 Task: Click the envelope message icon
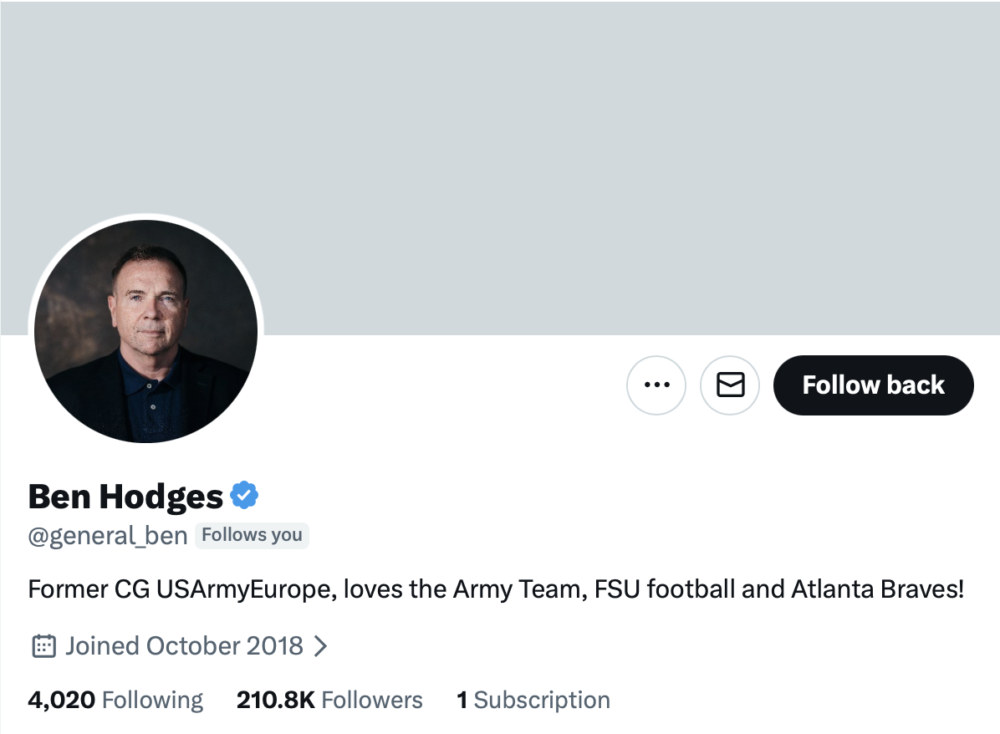[x=730, y=385]
